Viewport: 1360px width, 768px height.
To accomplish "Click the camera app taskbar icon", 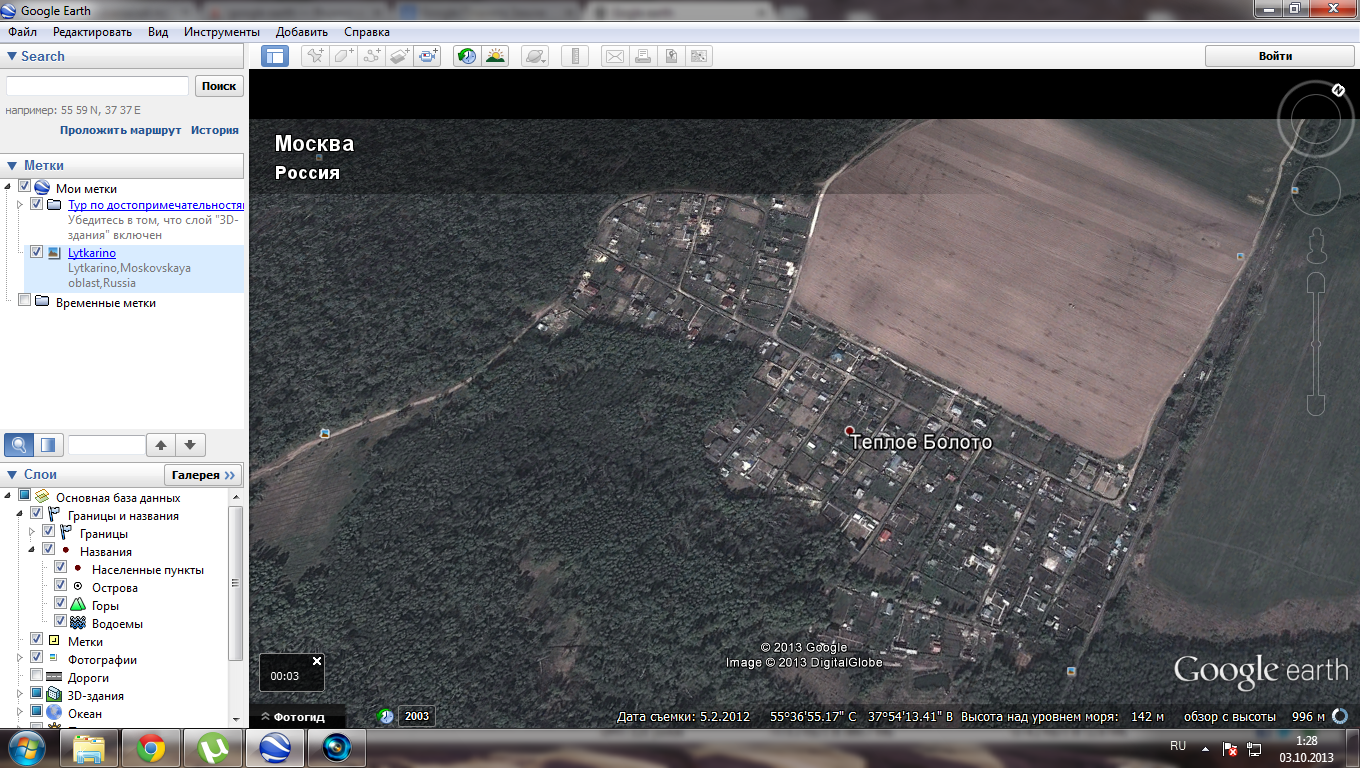I will [336, 748].
